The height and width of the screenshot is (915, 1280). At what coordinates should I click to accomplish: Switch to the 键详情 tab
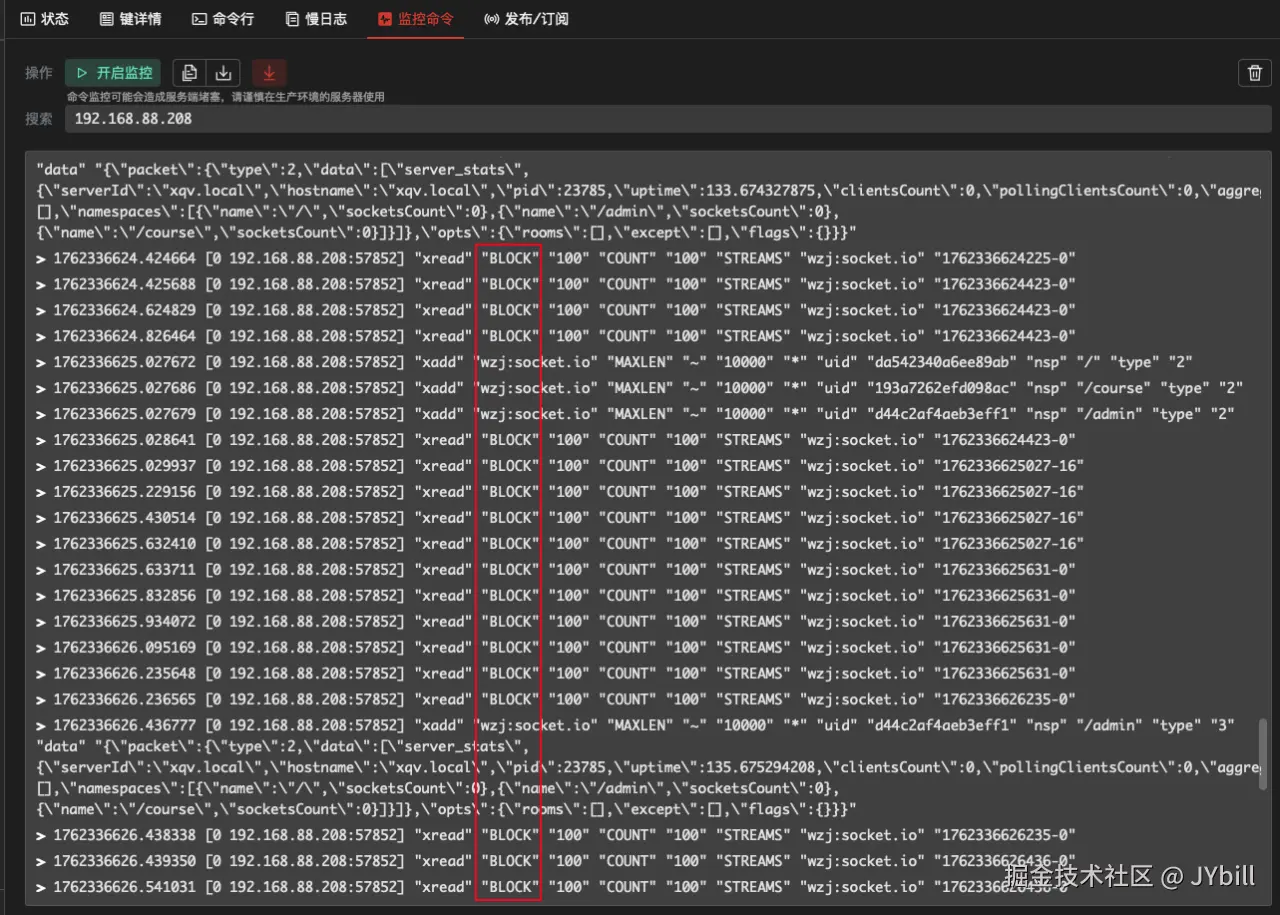pyautogui.click(x=130, y=19)
